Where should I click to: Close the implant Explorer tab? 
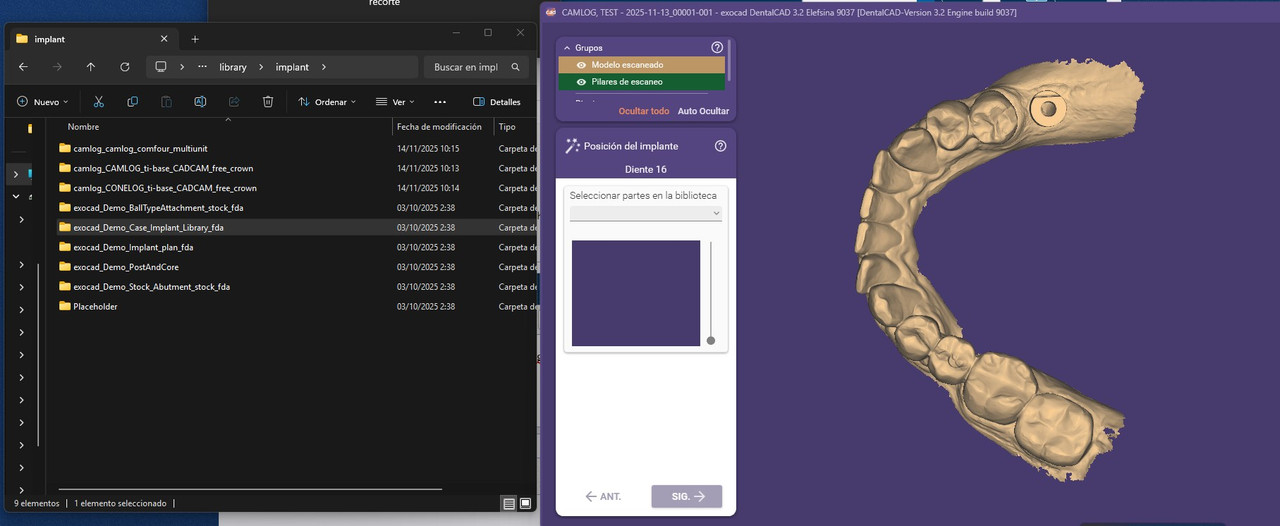click(164, 39)
